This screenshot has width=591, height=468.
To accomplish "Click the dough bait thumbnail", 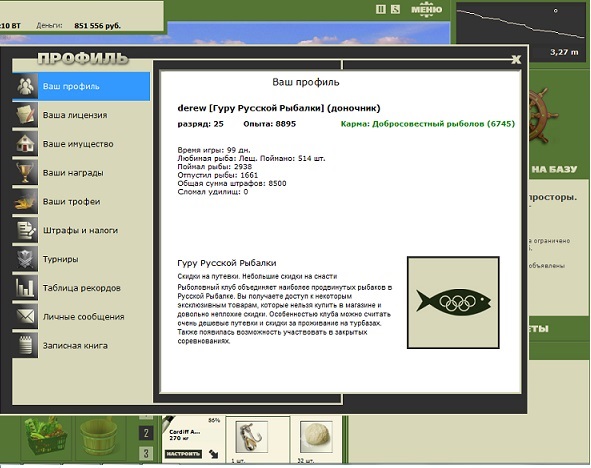I will coord(316,437).
